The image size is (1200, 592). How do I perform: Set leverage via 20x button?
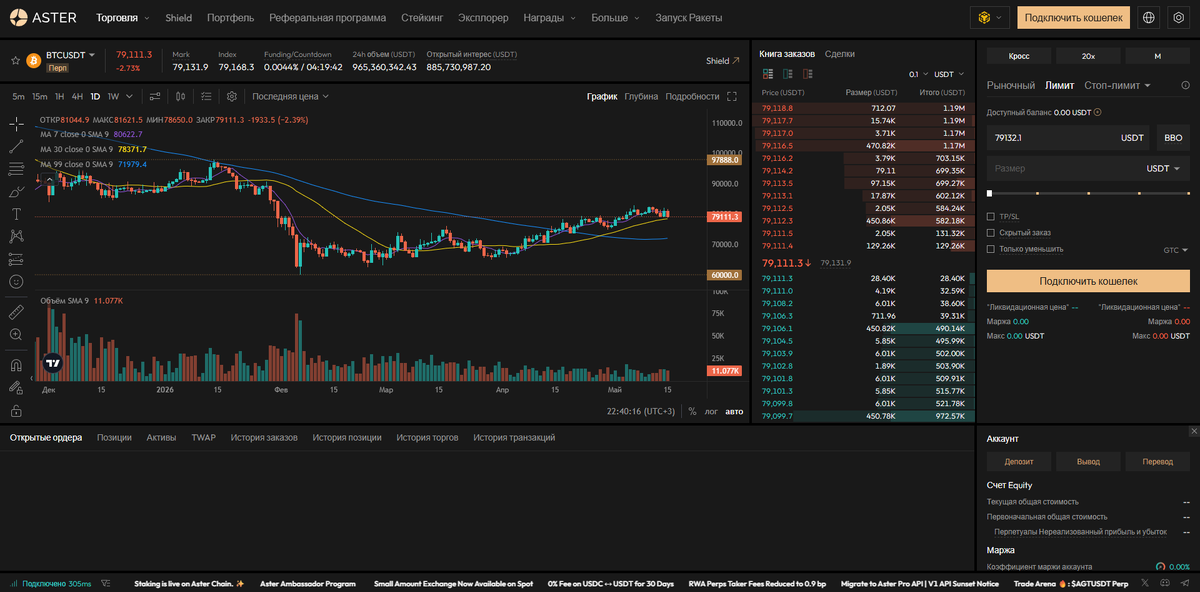point(1088,56)
